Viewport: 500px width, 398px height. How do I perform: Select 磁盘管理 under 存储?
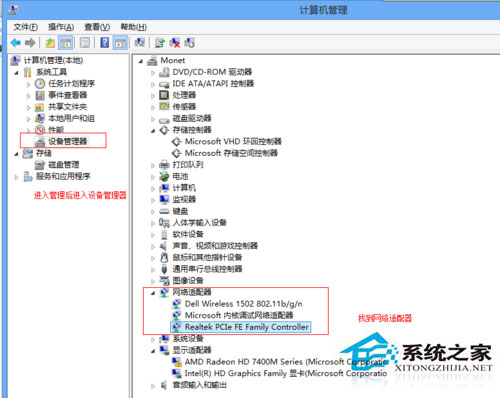pos(64,165)
